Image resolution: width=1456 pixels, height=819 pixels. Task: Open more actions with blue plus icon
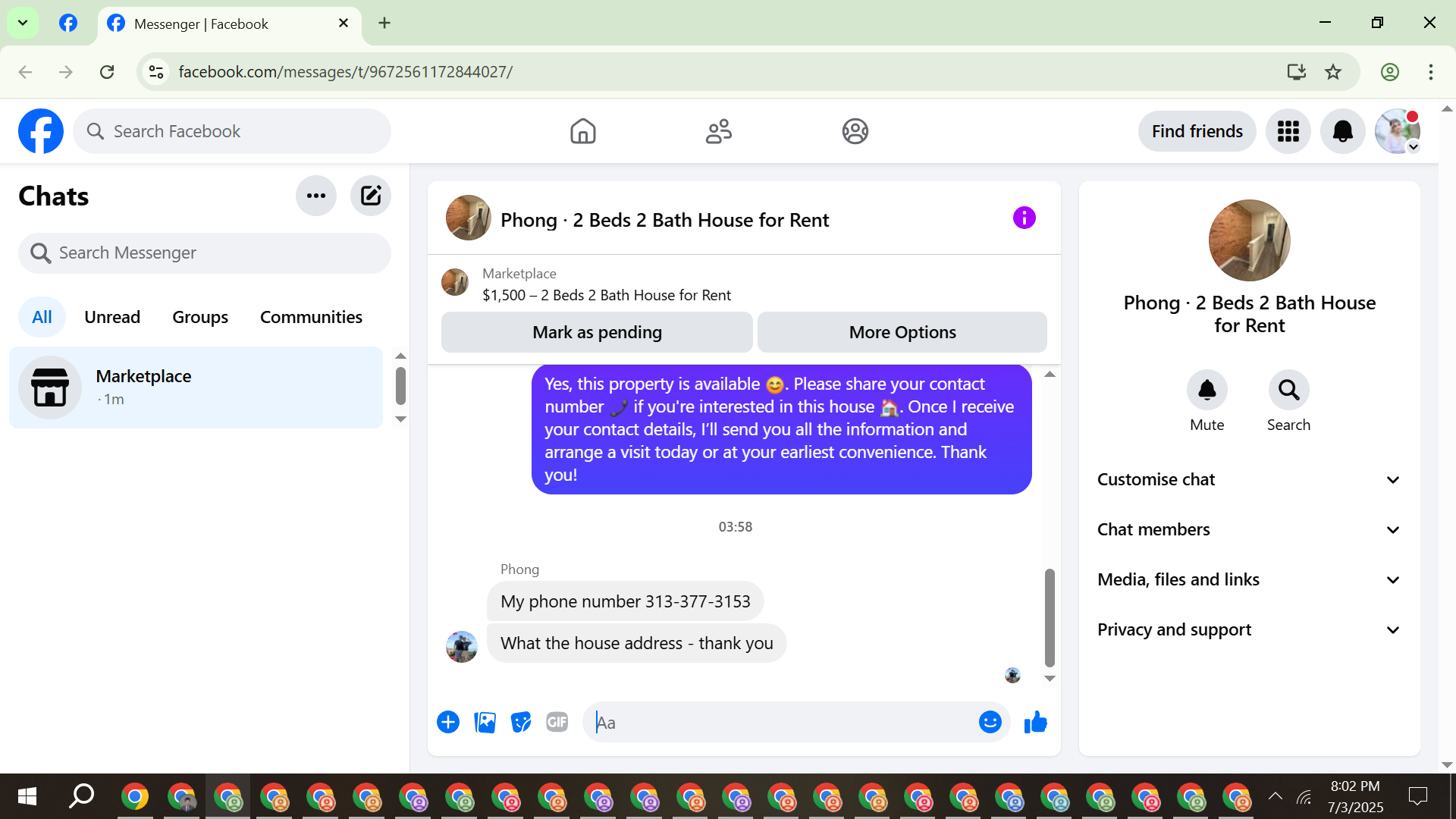coord(448,722)
